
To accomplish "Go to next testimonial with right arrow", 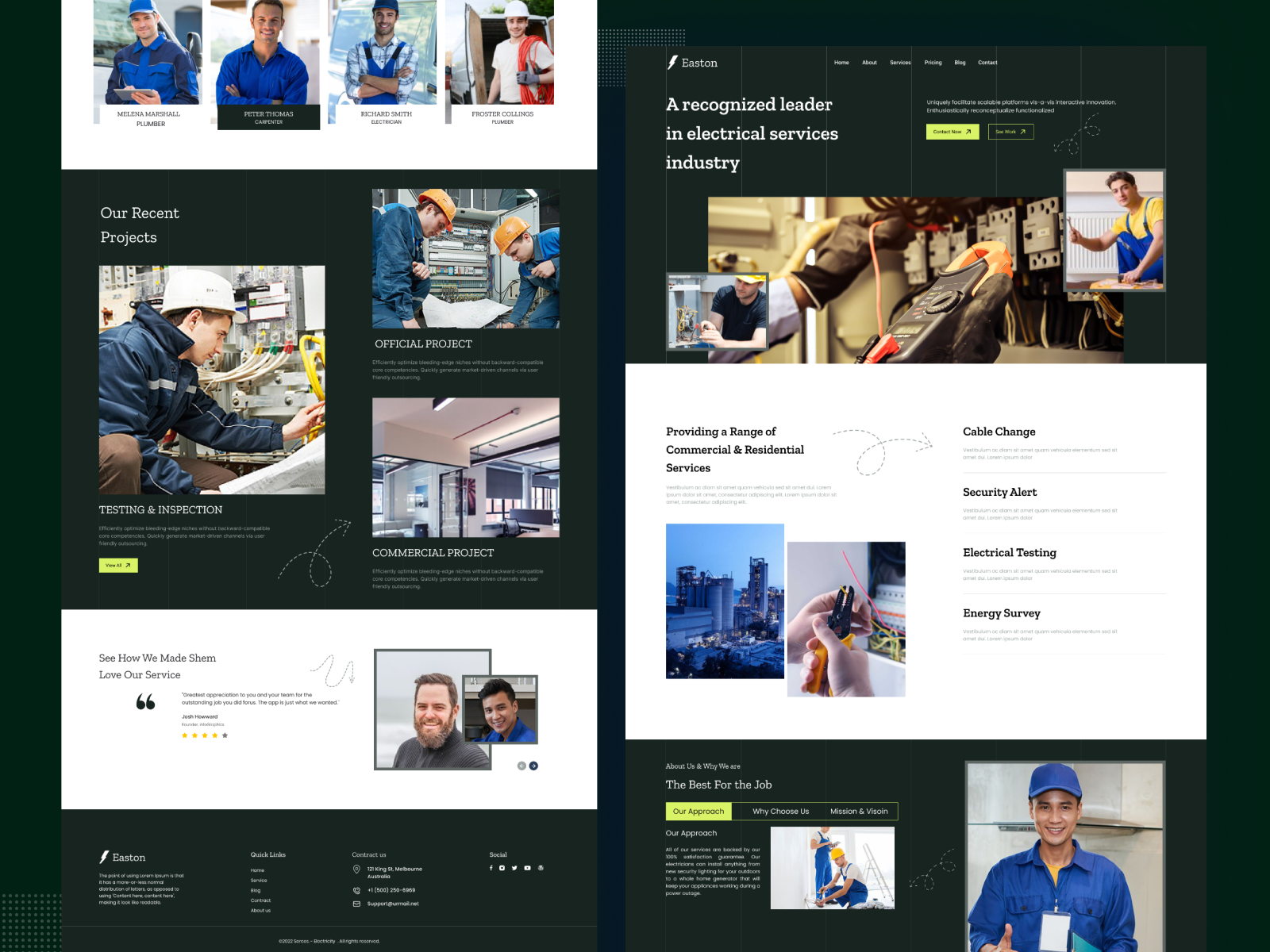I will coord(533,766).
